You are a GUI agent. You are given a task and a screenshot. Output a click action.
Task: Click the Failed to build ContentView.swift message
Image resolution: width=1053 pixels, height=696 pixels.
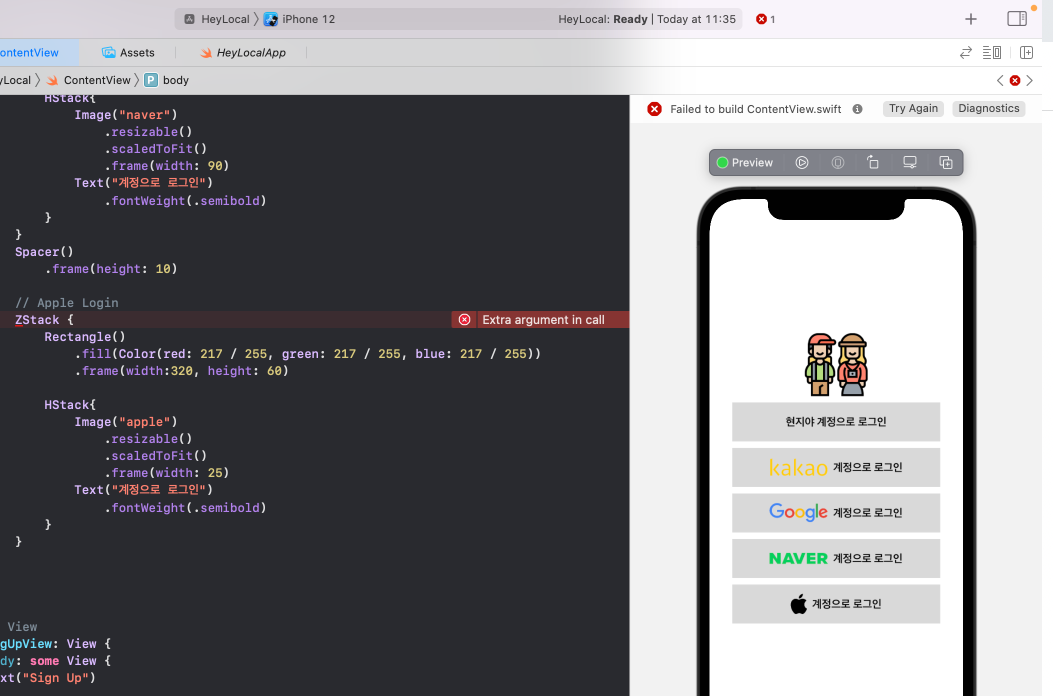pos(756,109)
